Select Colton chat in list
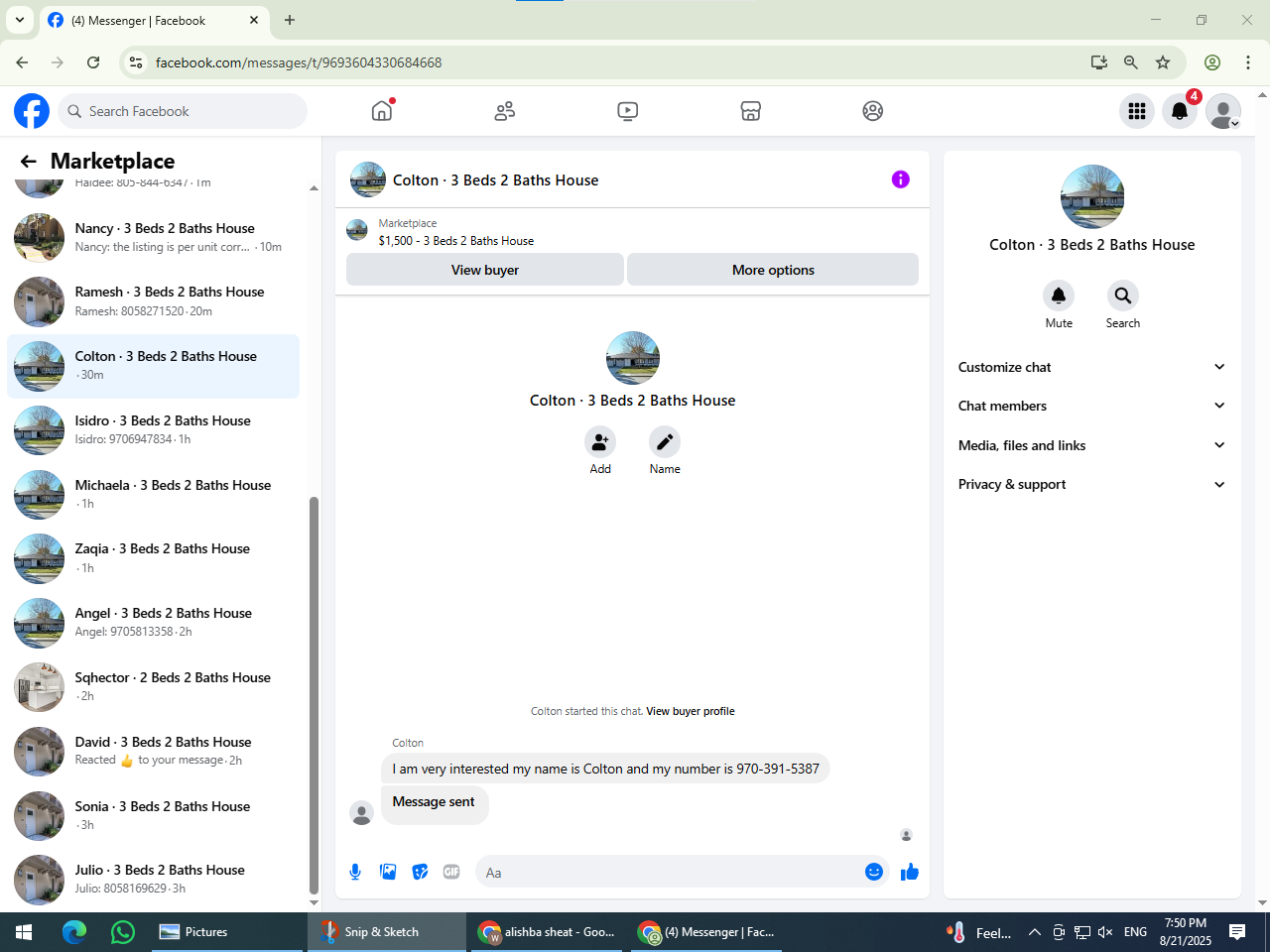The width and height of the screenshot is (1270, 952). (153, 366)
